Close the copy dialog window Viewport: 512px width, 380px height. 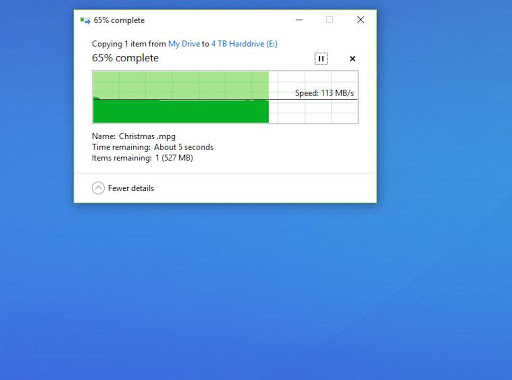point(360,20)
